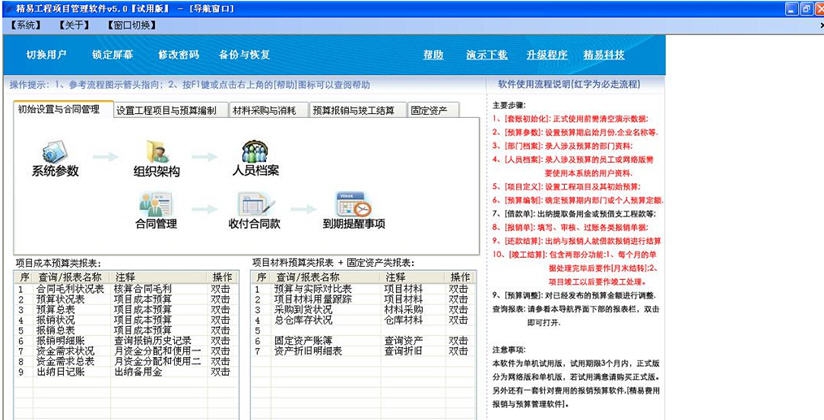This screenshot has height=420, width=824.
Task: Switch to 预算报销与竣工结算 tab
Action: pyautogui.click(x=358, y=110)
